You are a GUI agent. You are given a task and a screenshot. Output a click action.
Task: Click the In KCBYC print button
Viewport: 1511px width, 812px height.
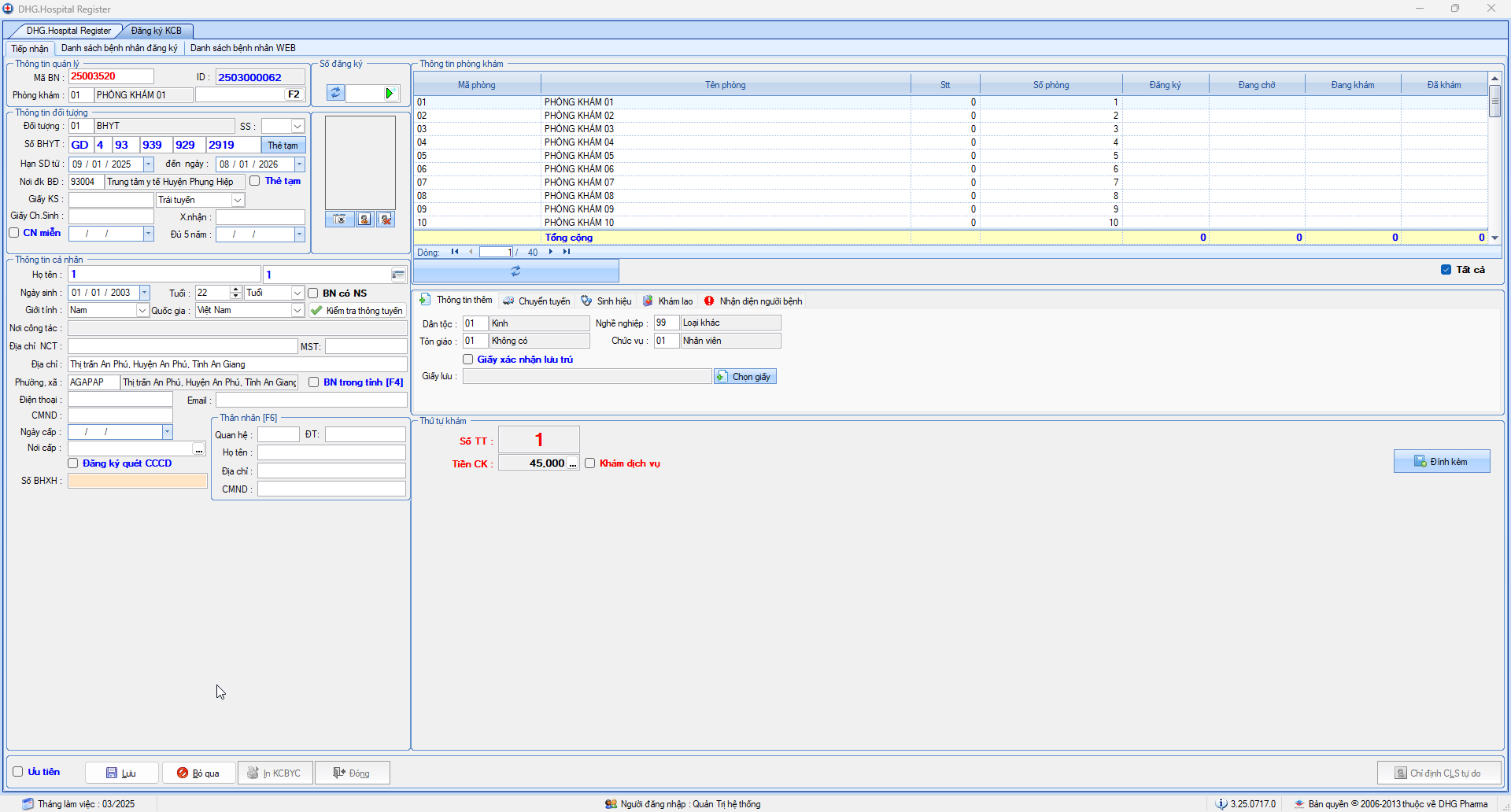(x=275, y=773)
